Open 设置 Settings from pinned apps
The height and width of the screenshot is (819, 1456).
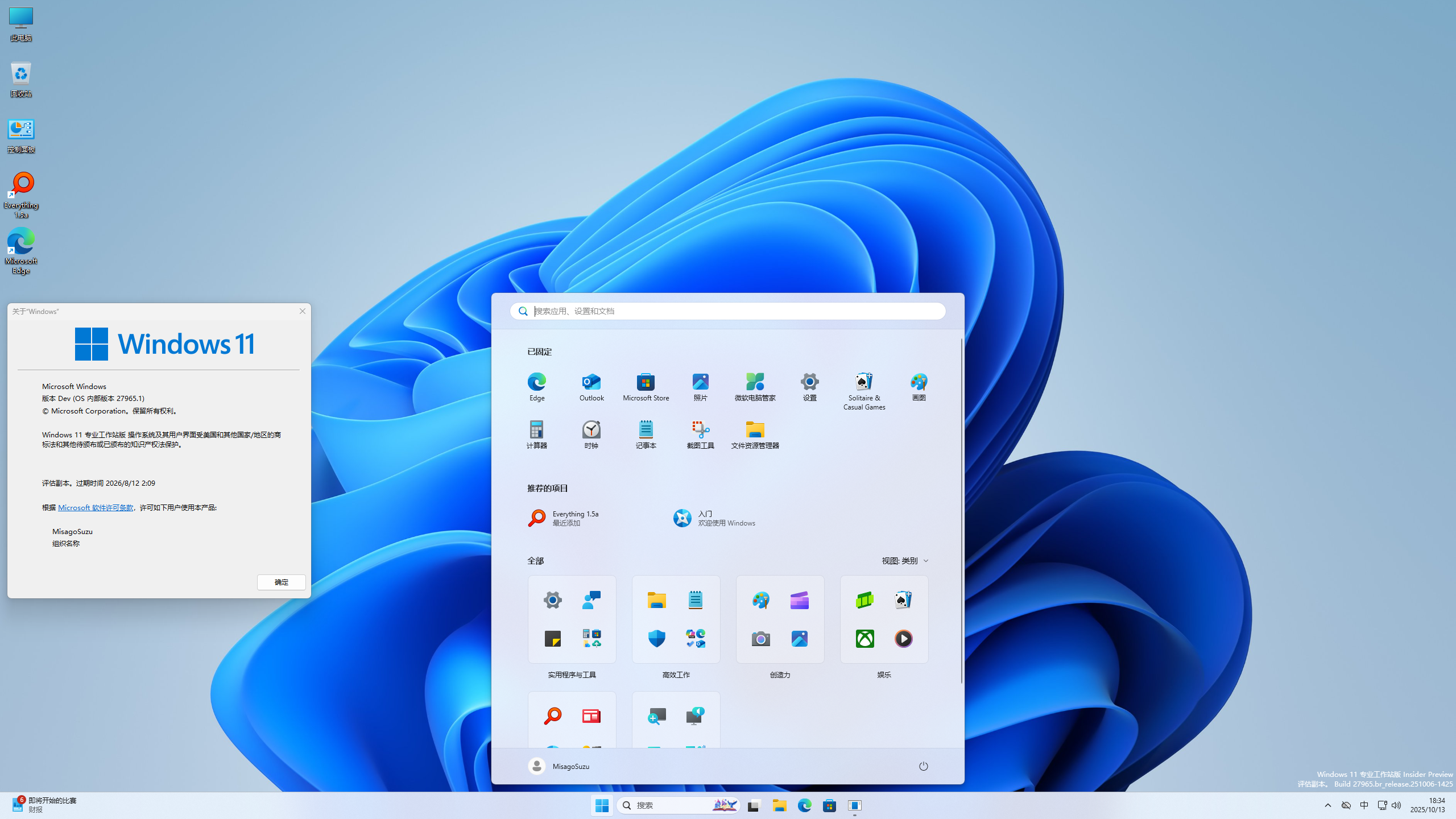[810, 387]
